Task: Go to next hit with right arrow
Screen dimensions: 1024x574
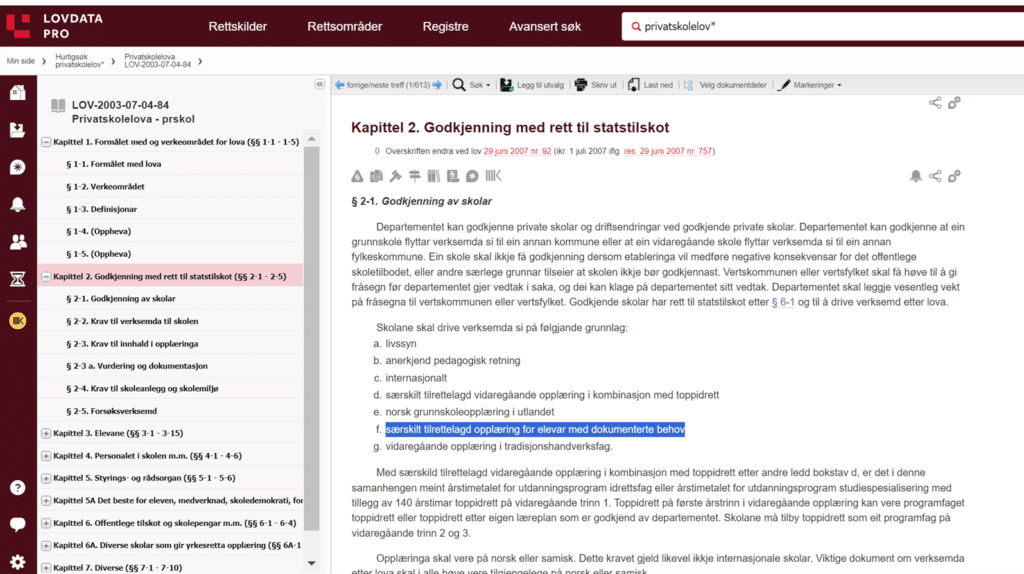Action: pyautogui.click(x=437, y=85)
